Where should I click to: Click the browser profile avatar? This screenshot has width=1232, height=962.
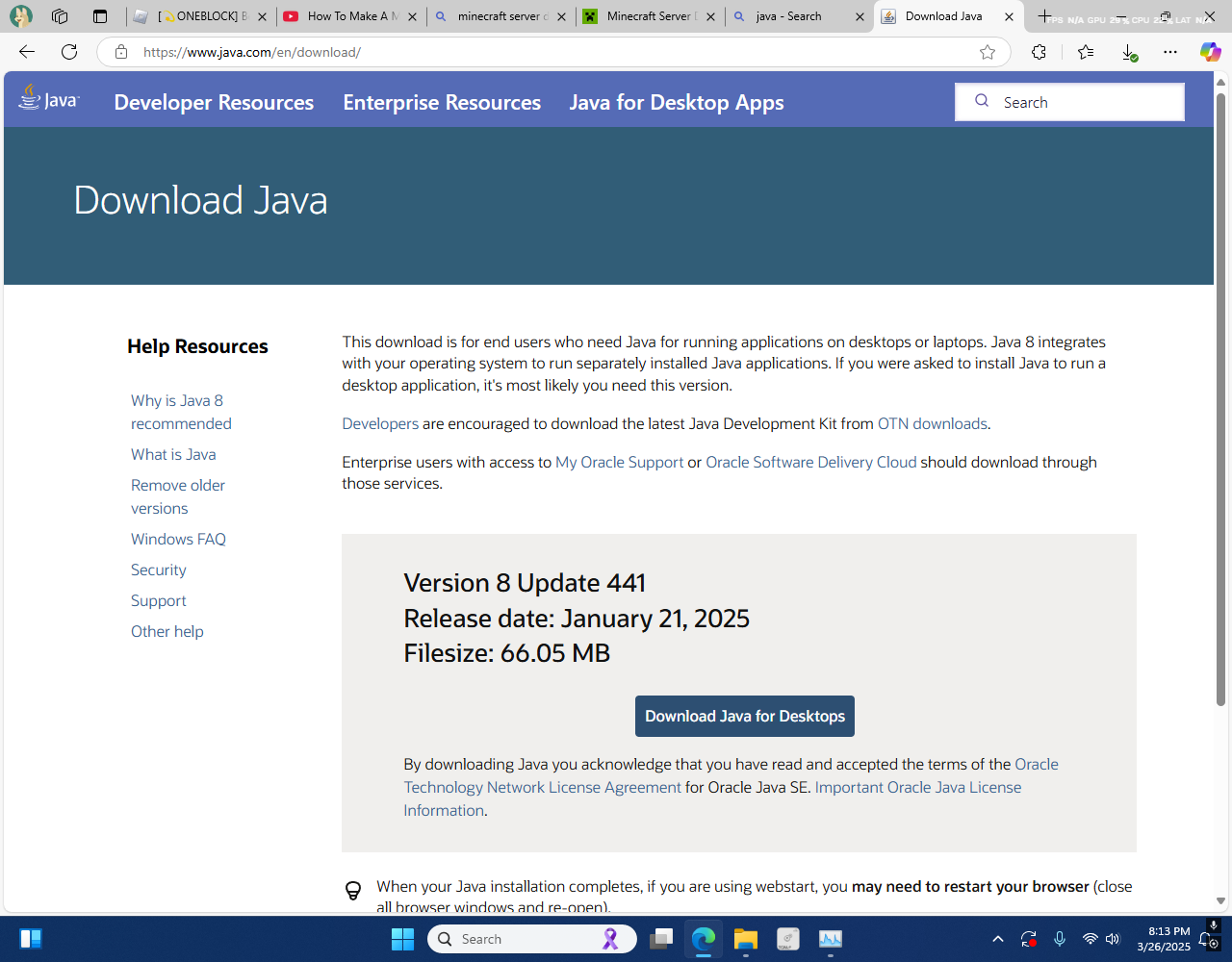[x=20, y=16]
